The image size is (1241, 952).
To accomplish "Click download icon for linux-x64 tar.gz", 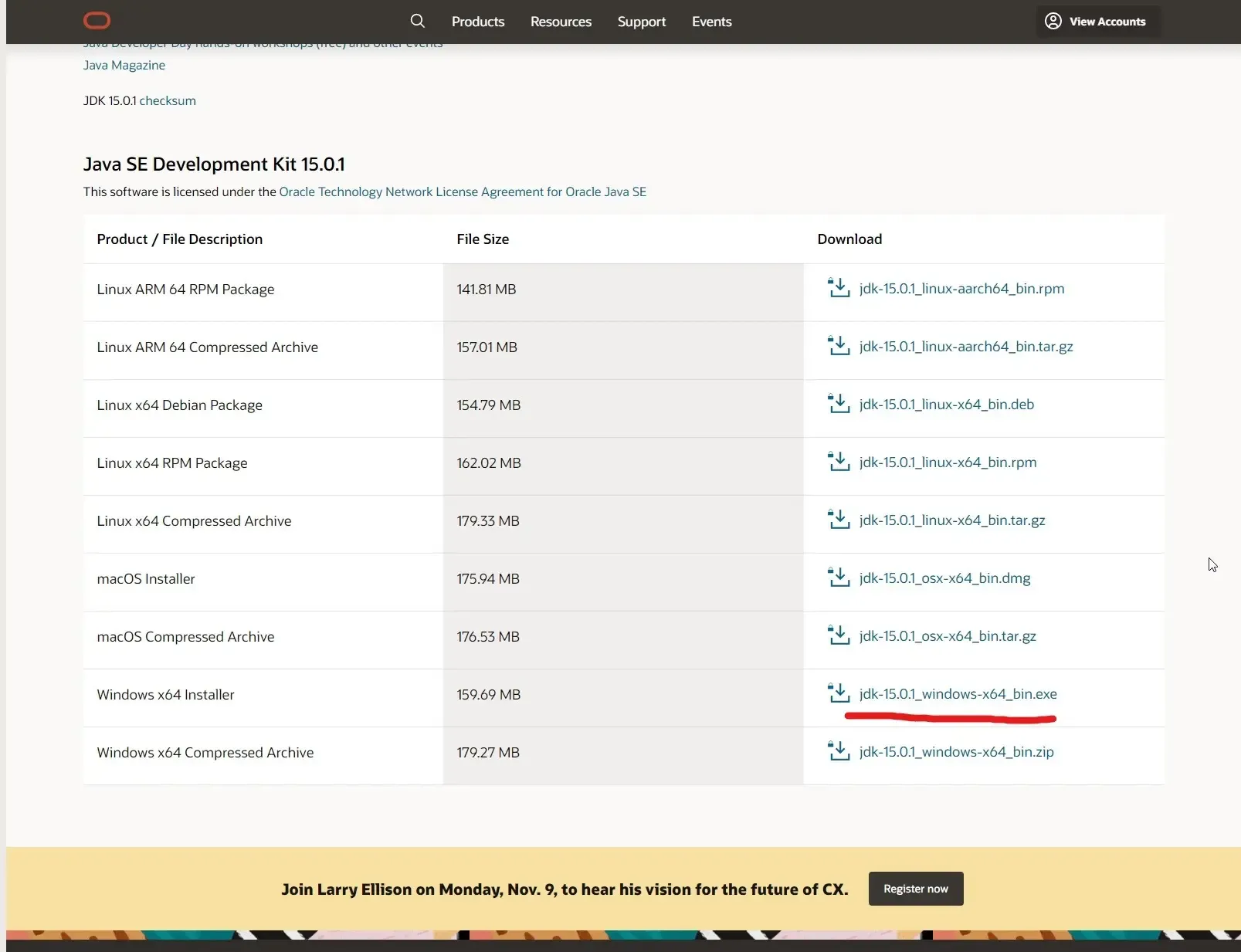I will (x=839, y=520).
